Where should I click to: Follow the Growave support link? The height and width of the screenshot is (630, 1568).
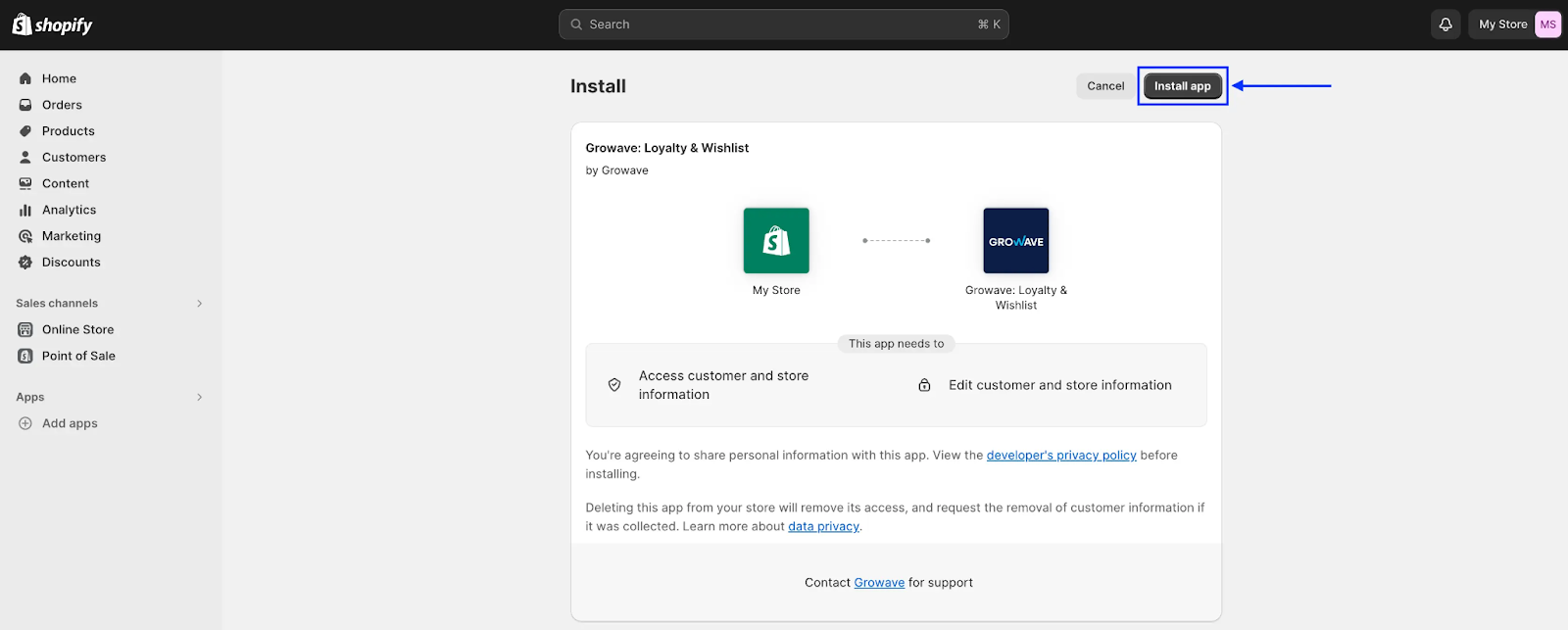click(879, 583)
